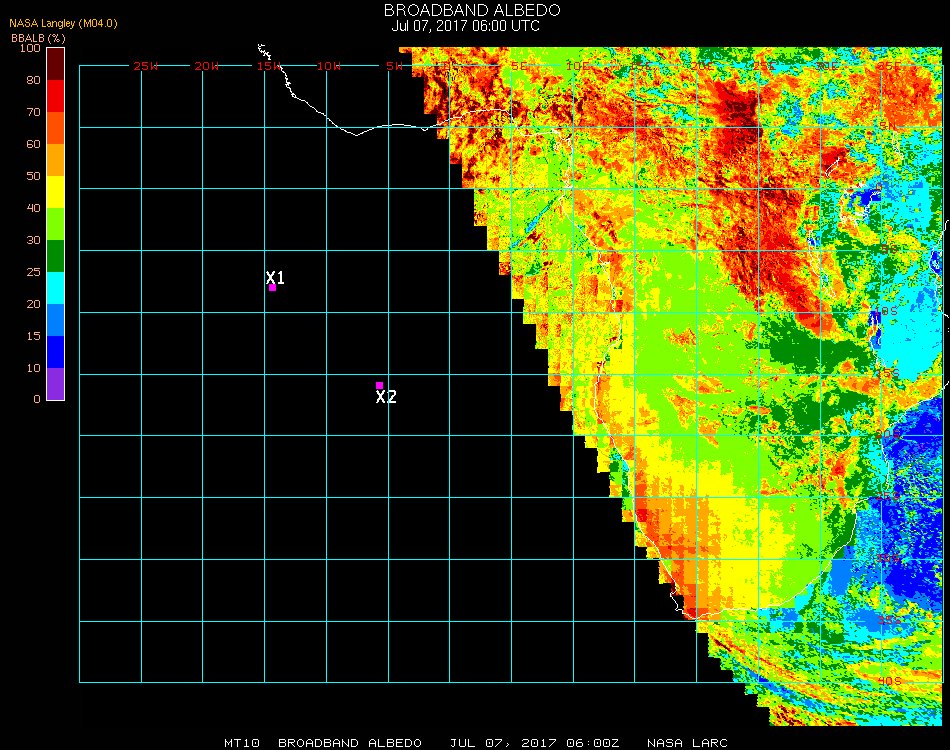950x750 pixels.
Task: Click the dark maroon 80–100% legend swatch
Action: tap(56, 63)
